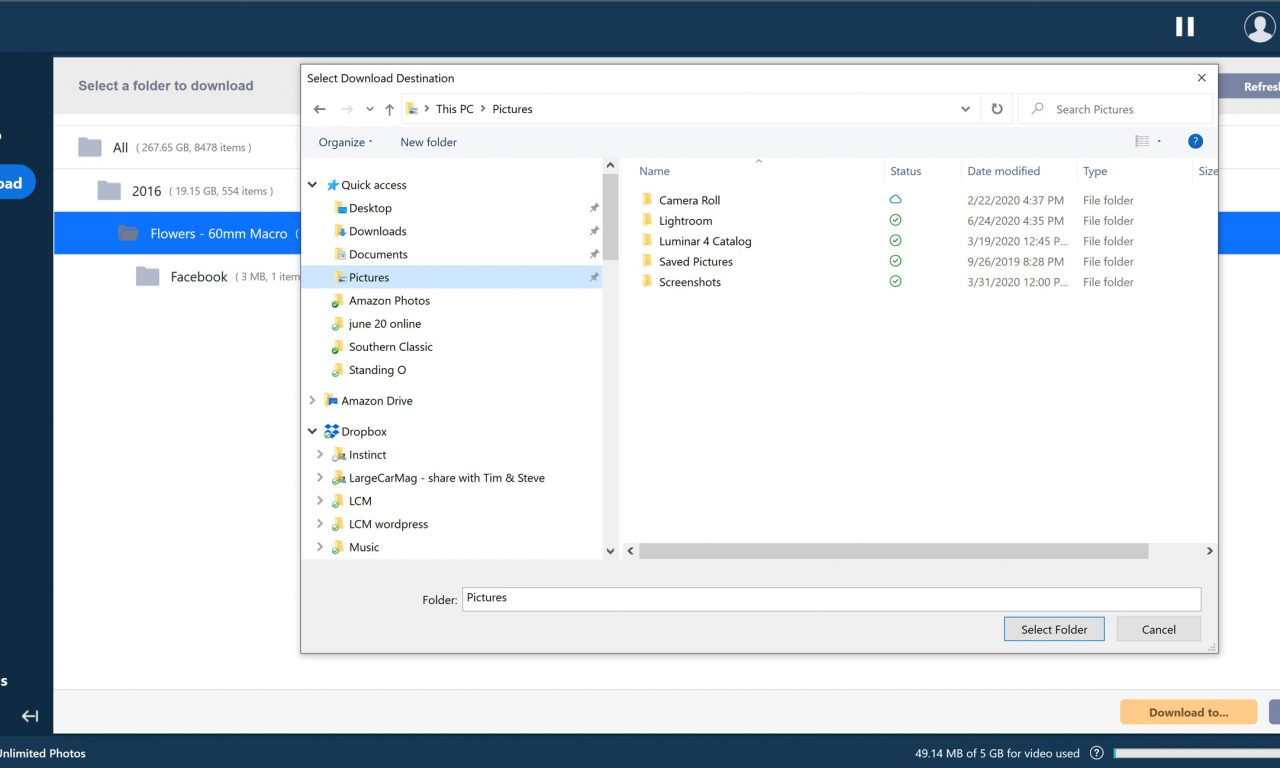Click the New folder button
Screen dimensions: 1280x768
pos(428,142)
